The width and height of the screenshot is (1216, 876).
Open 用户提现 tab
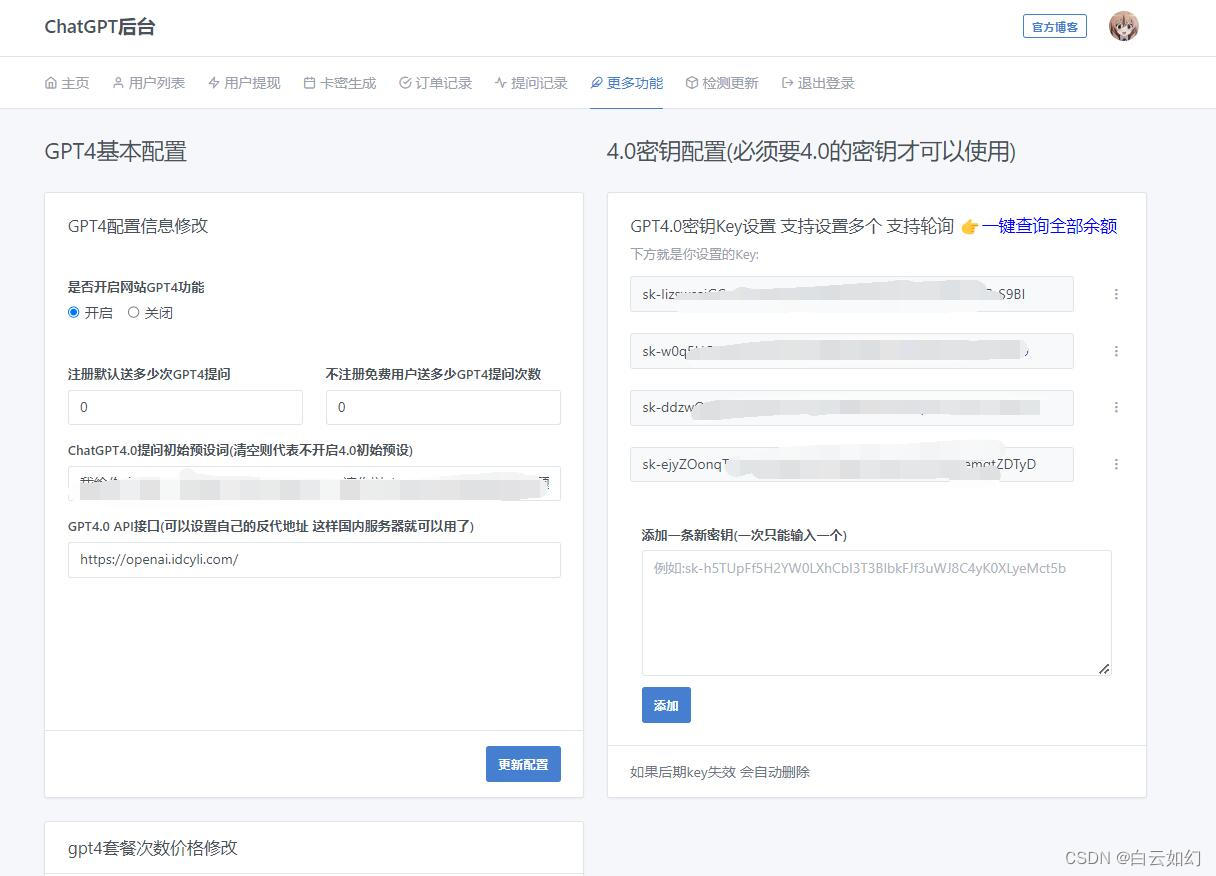244,83
